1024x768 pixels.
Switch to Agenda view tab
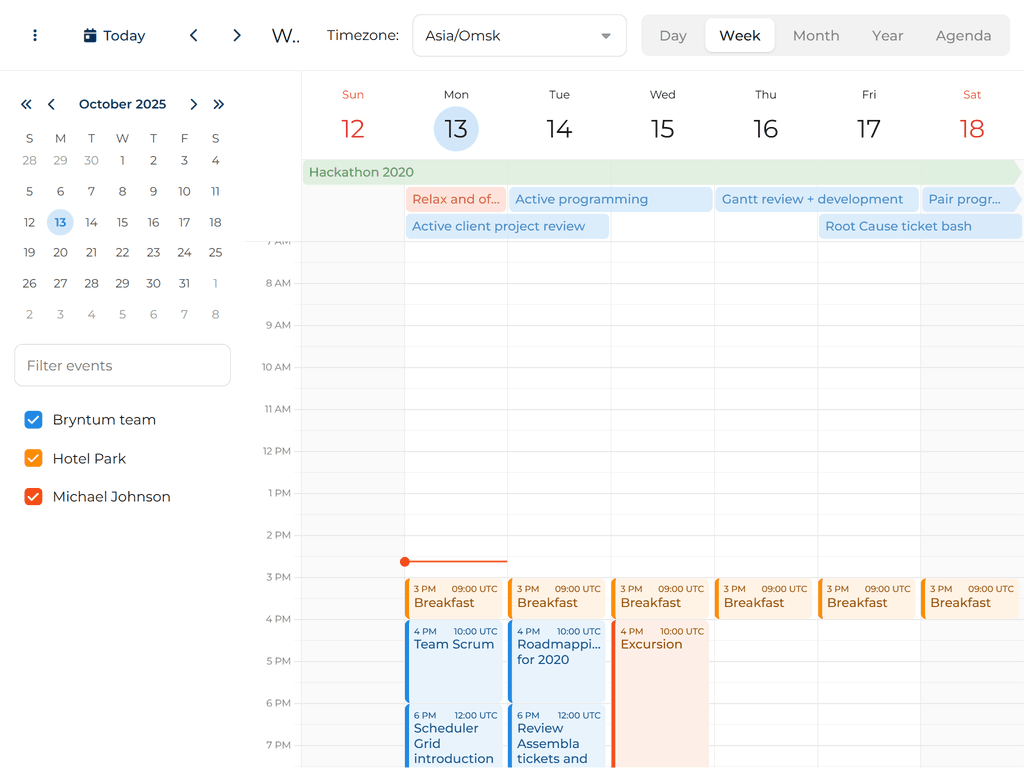963,35
